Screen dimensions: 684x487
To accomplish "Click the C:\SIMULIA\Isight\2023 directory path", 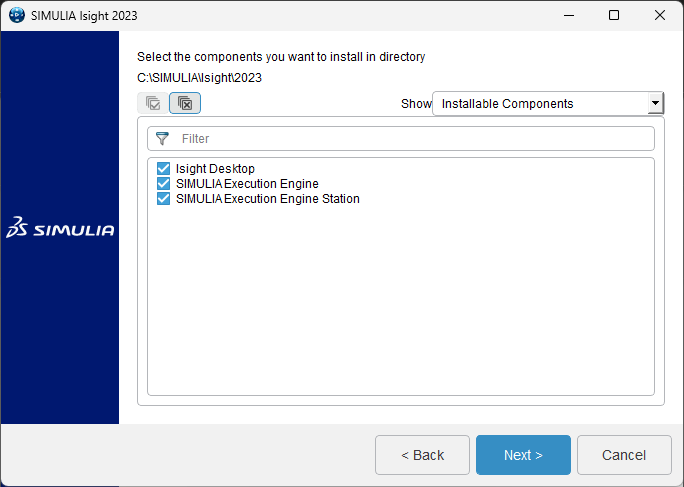I will [199, 78].
